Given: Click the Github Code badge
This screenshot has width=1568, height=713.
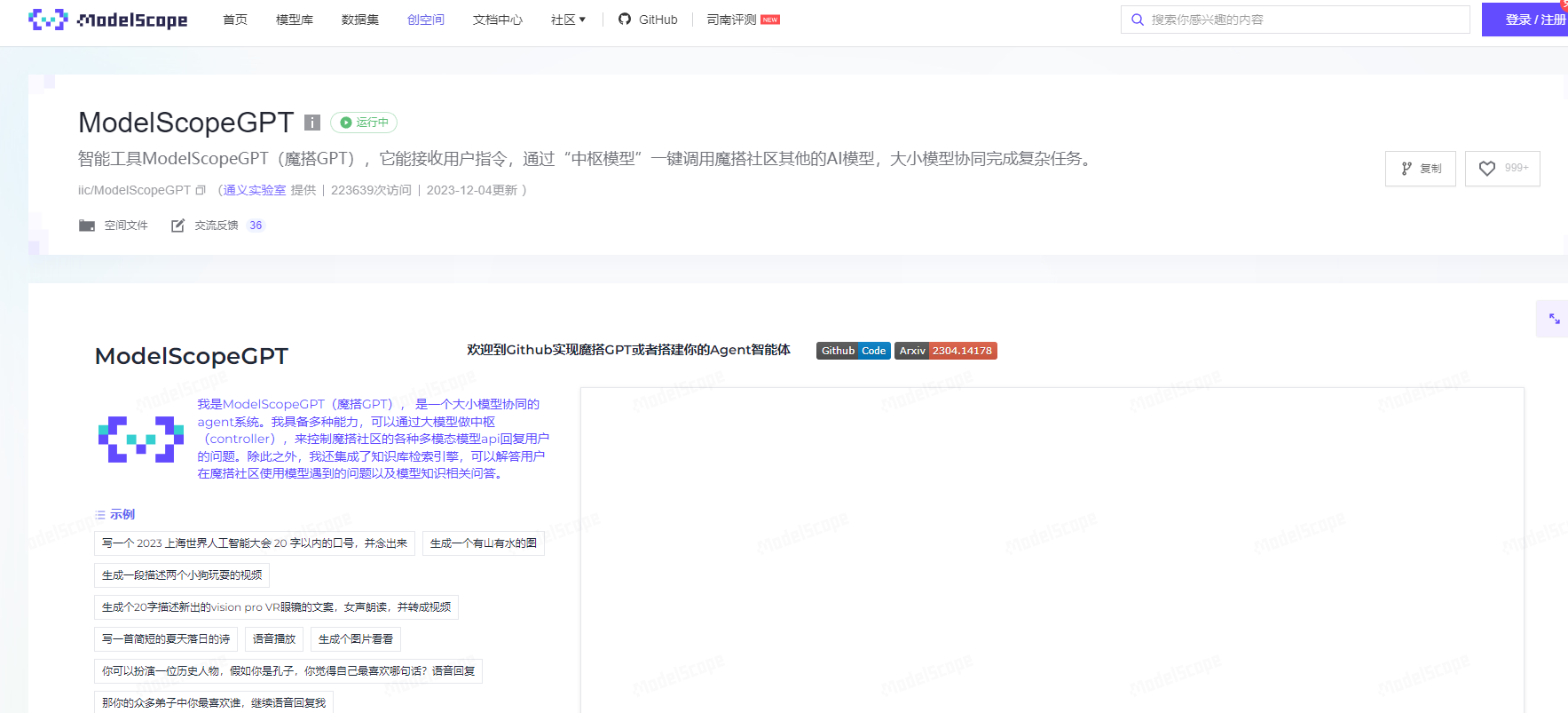Looking at the screenshot, I should click(x=854, y=351).
